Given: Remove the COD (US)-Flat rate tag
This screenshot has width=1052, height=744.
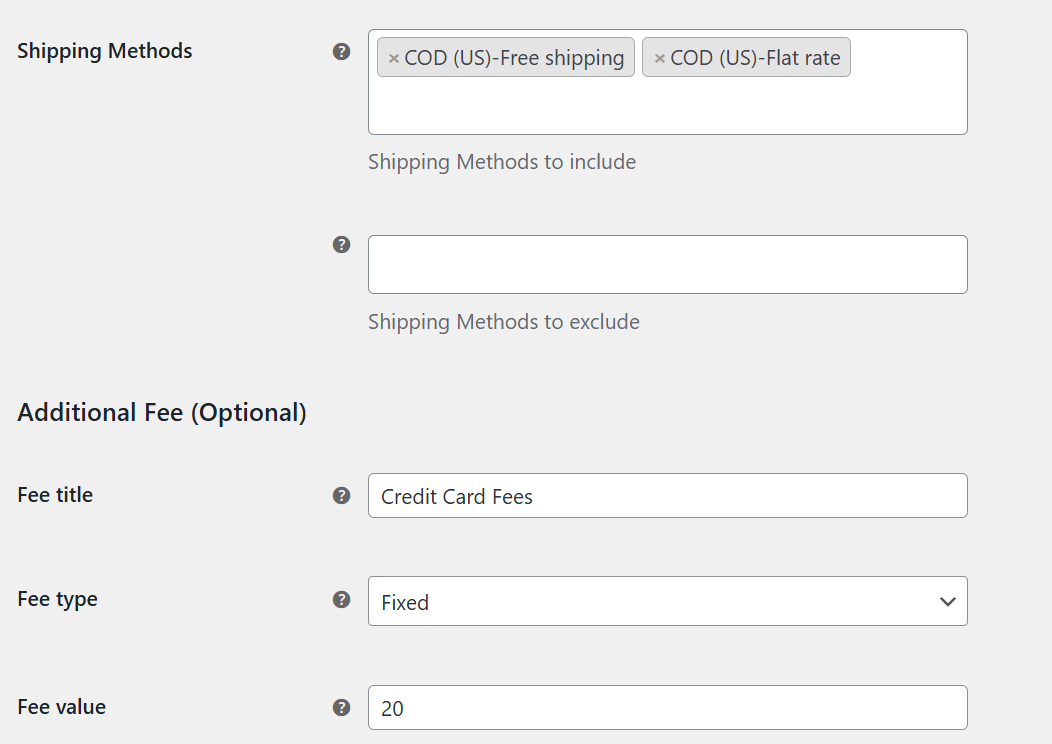Looking at the screenshot, I should [x=659, y=57].
